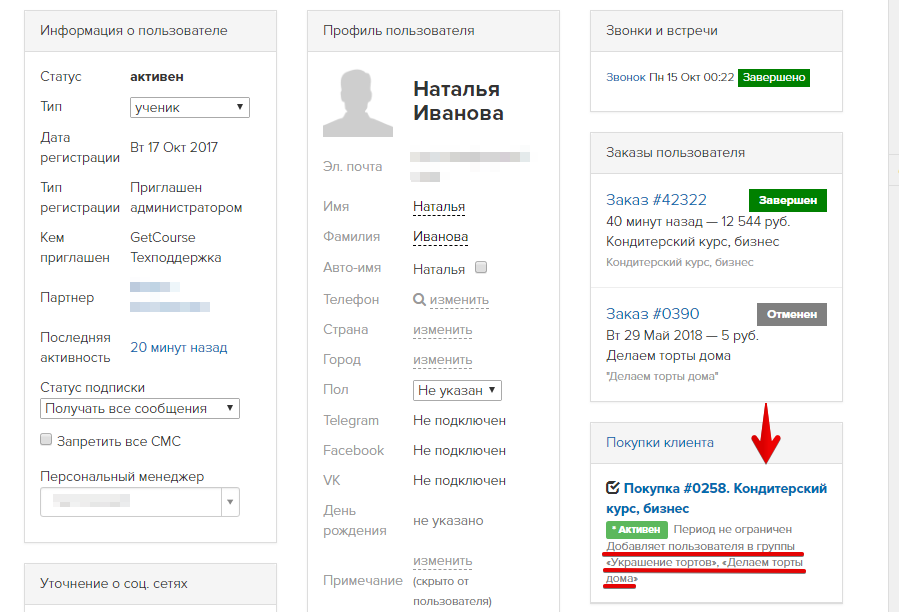This screenshot has width=899, height=612.
Task: Open order Заказ #42322
Action: [x=656, y=200]
